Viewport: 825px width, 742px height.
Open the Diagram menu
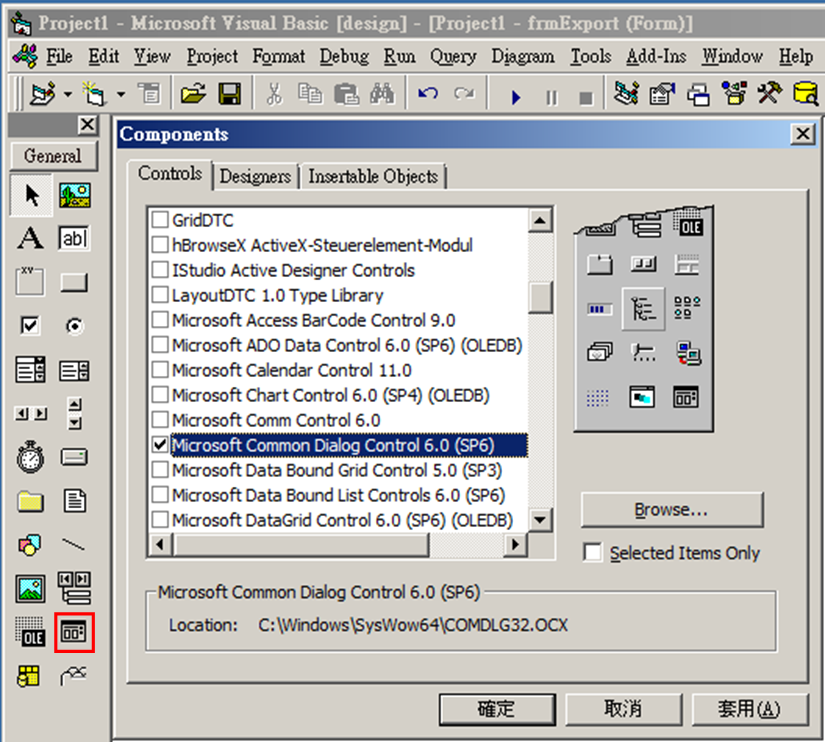pos(522,57)
